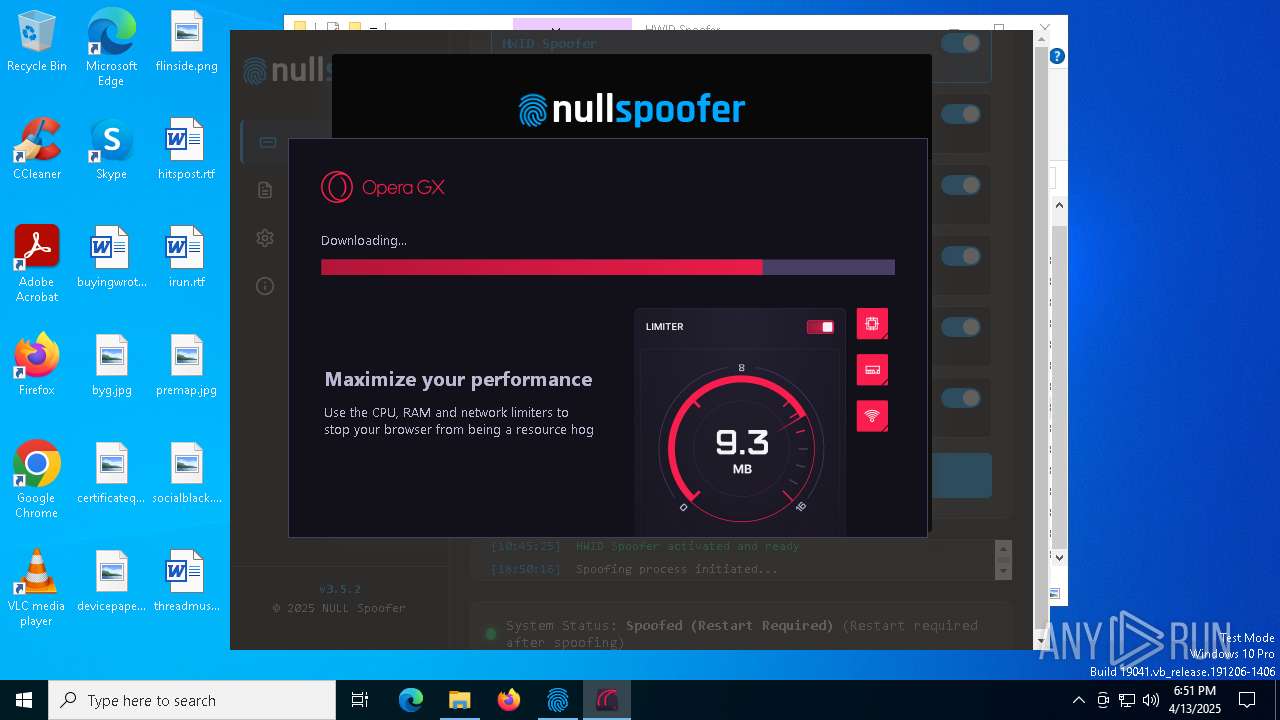Click the 'Spoofing process initiated...' log line

click(676, 569)
